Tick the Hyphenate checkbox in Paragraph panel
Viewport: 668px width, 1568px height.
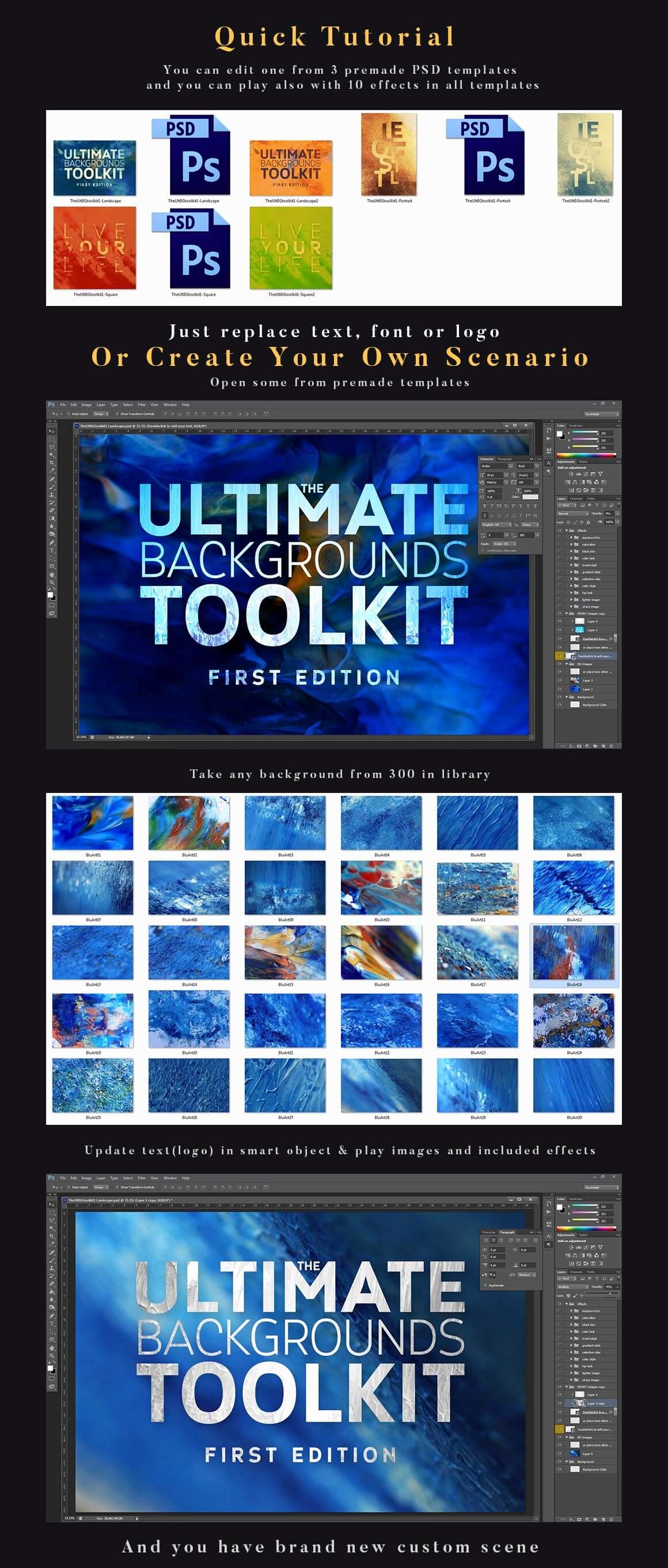(484, 1285)
